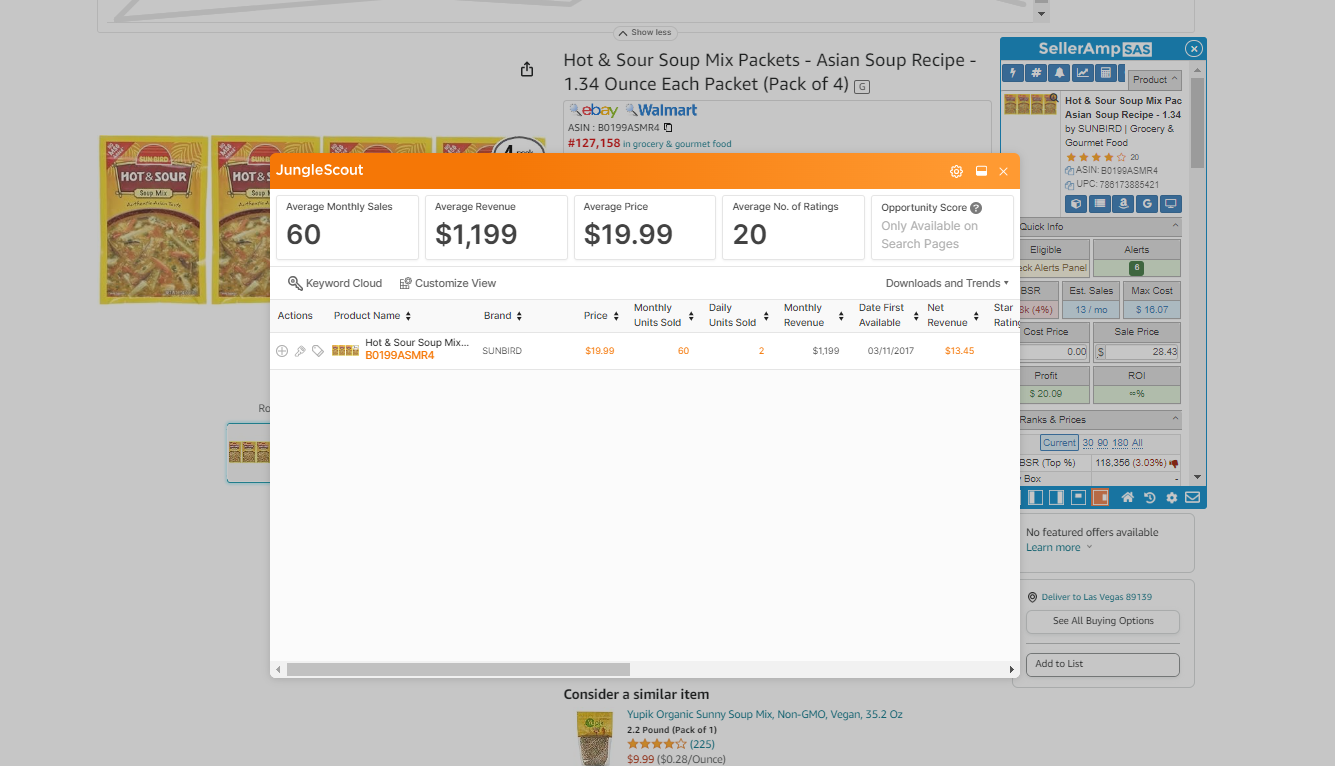Click SellerAmp lightning bolt quick info icon
Image resolution: width=1335 pixels, height=766 pixels.
[1013, 73]
